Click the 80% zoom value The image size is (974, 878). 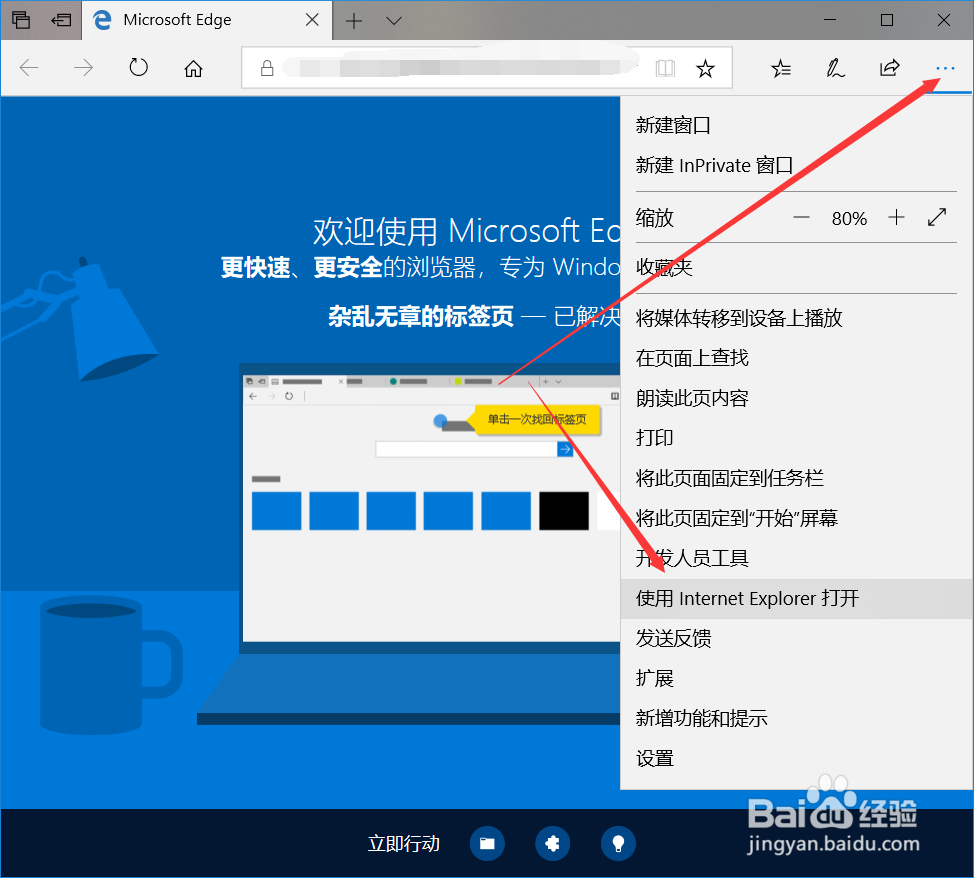pyautogui.click(x=849, y=218)
